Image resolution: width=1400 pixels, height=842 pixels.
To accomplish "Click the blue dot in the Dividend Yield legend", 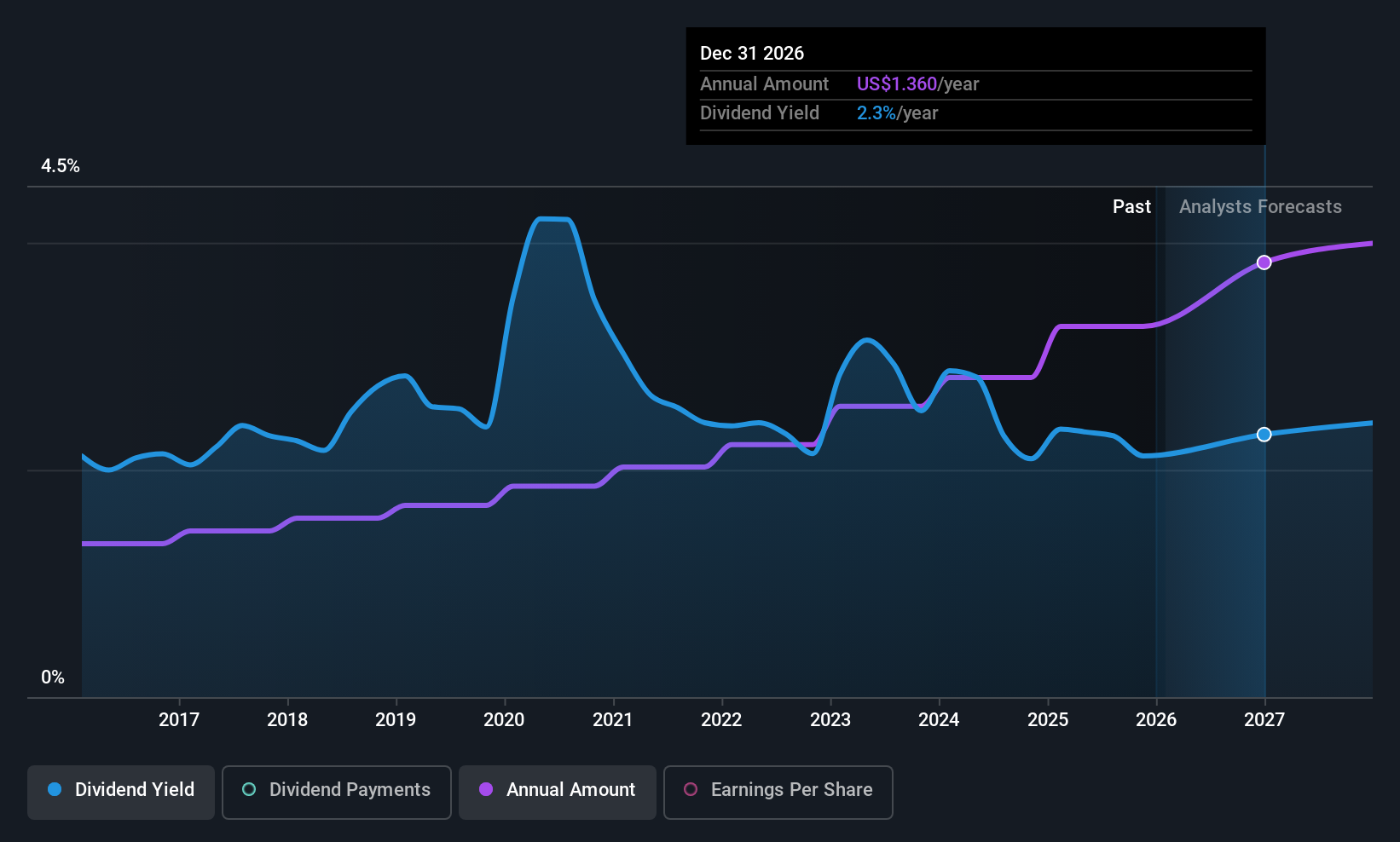I will point(55,790).
